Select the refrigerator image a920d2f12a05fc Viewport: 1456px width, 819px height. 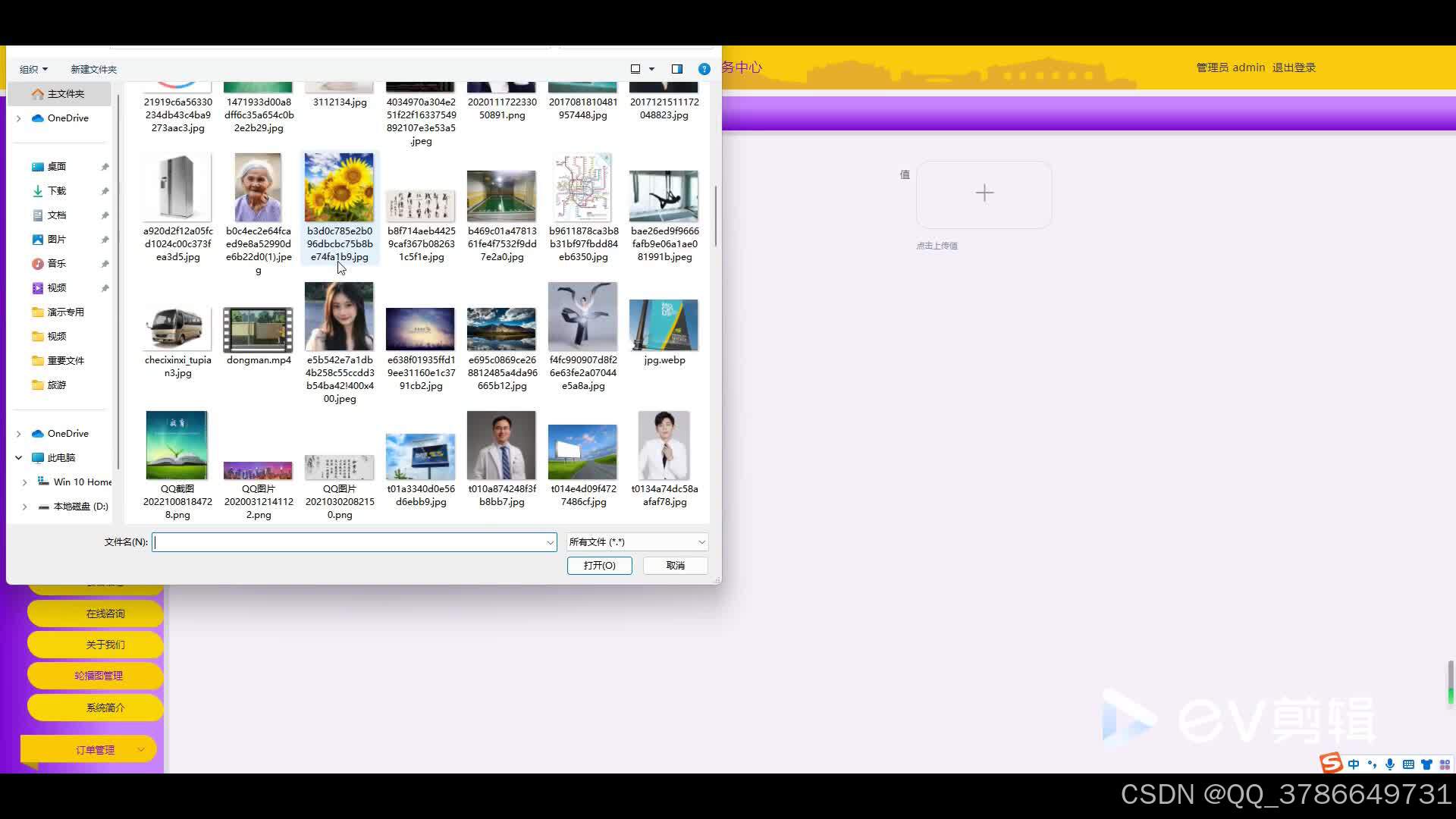click(177, 208)
